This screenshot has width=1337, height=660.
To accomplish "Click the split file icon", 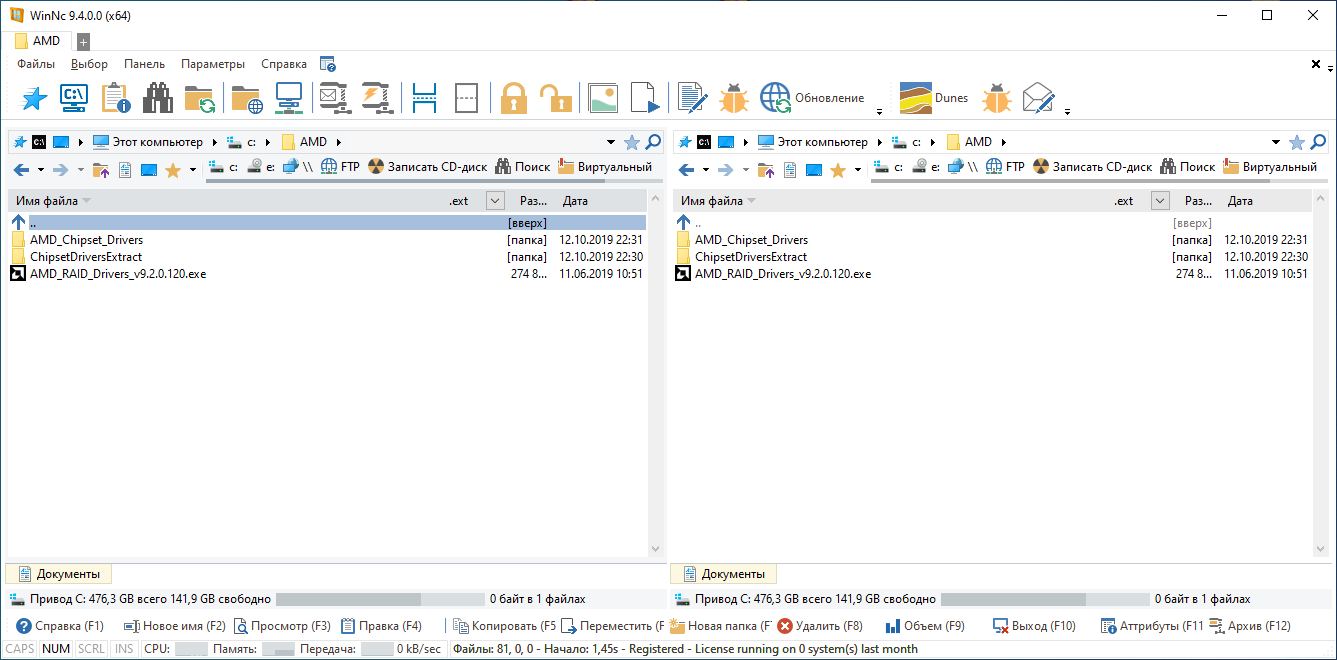I will point(424,98).
